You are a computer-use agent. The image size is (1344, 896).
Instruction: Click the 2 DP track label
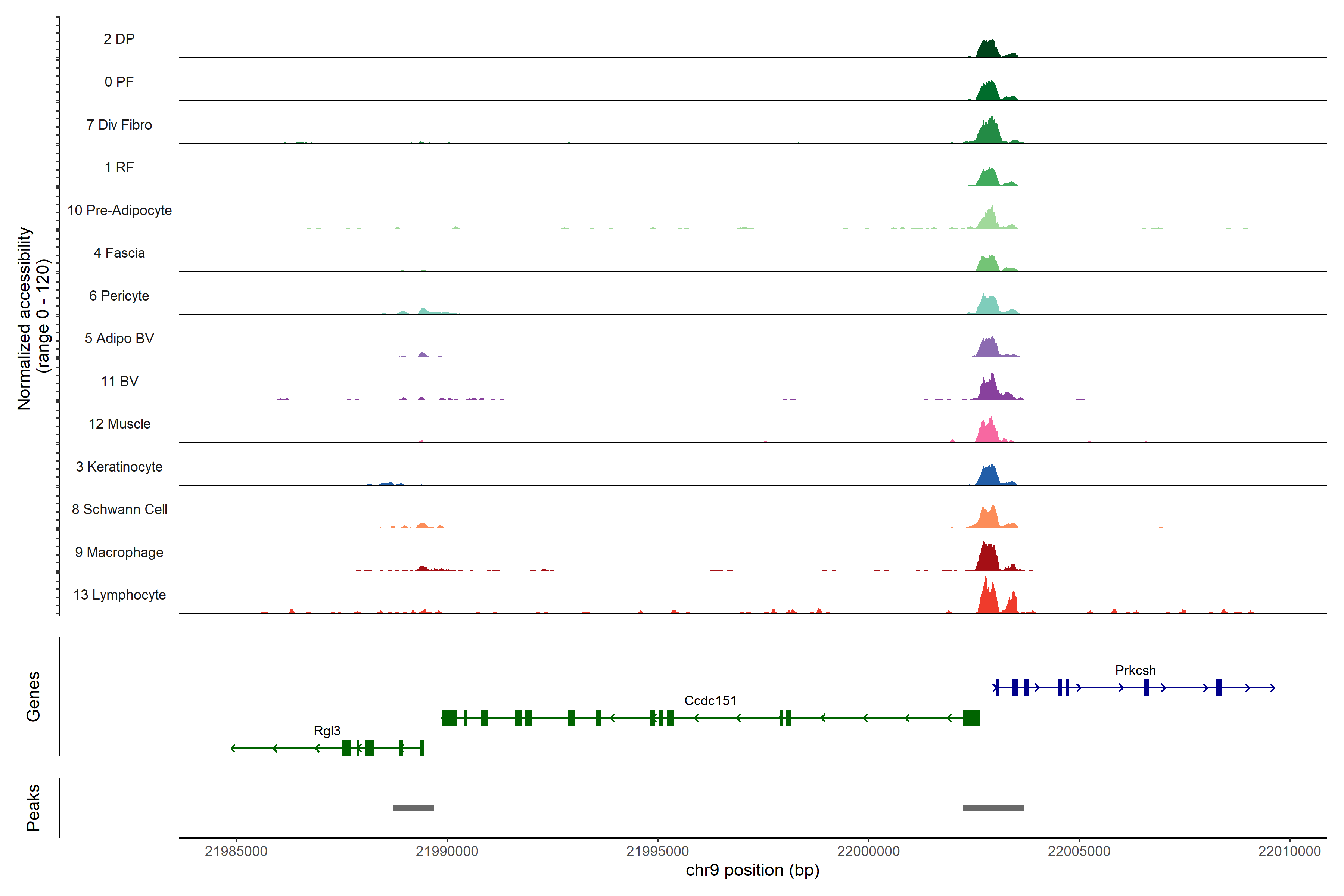[119, 39]
